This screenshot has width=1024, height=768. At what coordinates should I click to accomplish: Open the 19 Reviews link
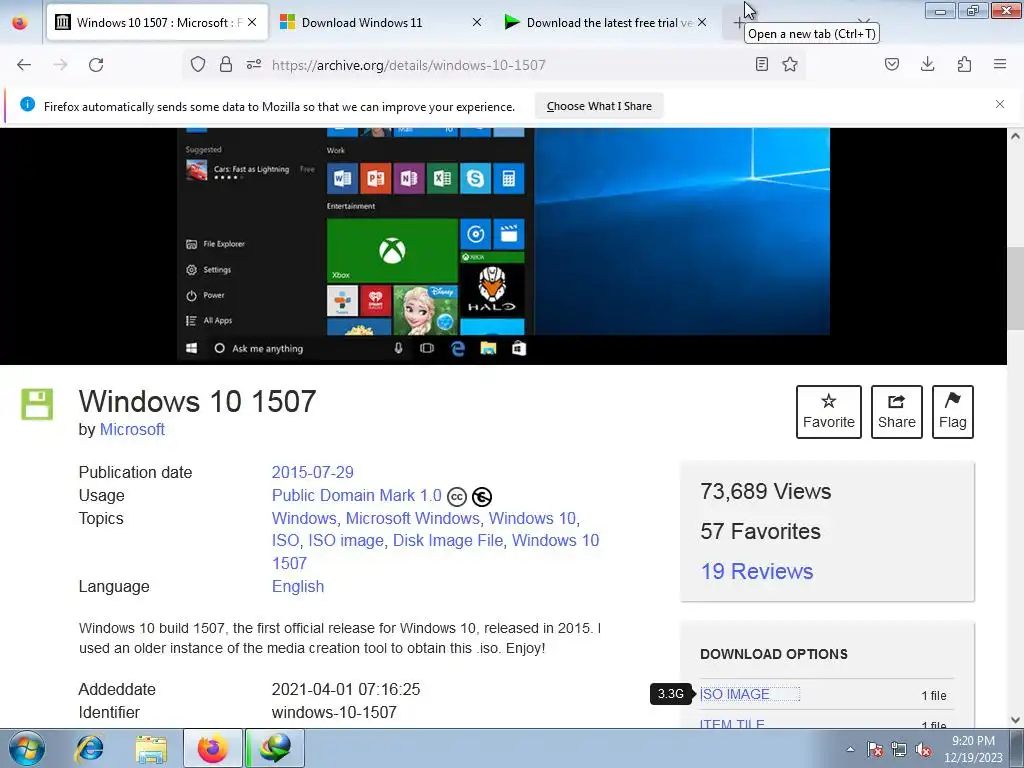point(757,571)
